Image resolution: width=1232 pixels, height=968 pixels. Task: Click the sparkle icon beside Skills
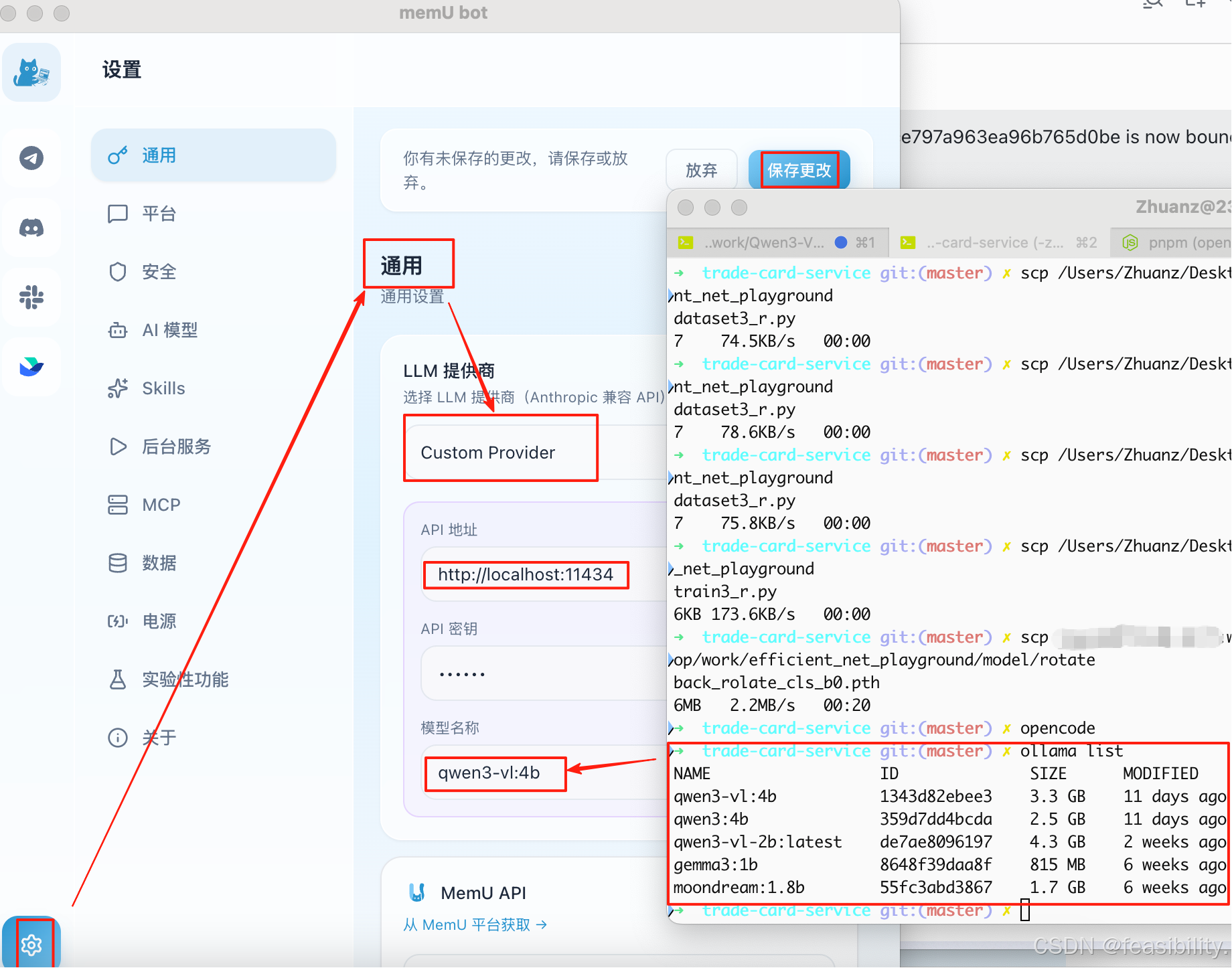click(118, 388)
